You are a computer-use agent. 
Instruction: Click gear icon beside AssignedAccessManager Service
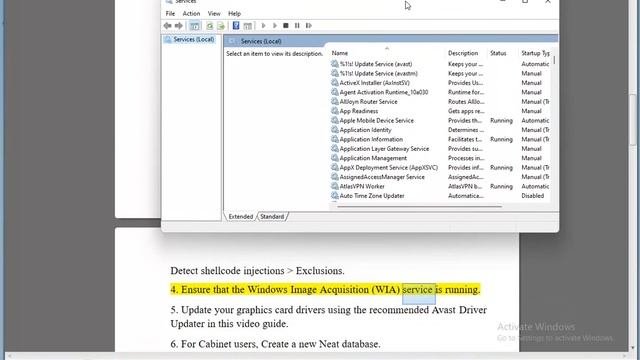pos(335,176)
